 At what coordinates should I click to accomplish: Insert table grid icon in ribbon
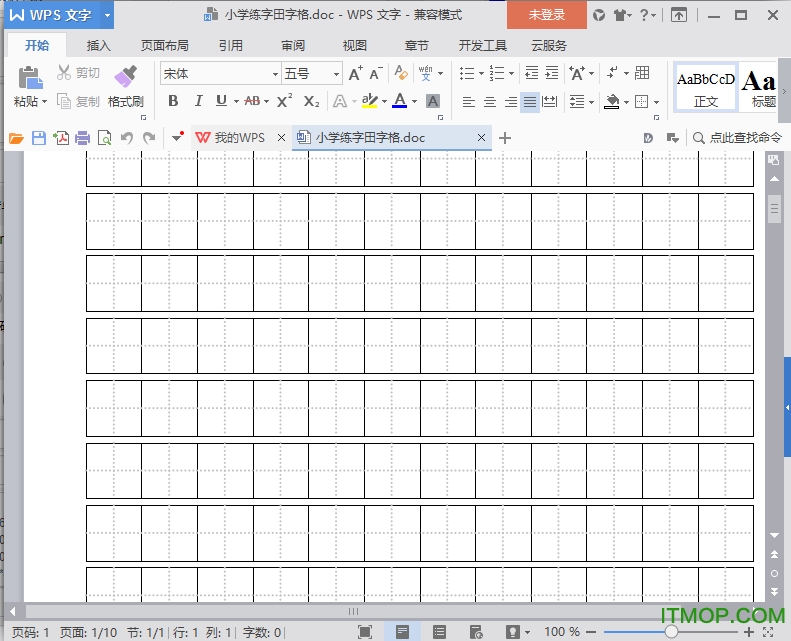coord(642,73)
